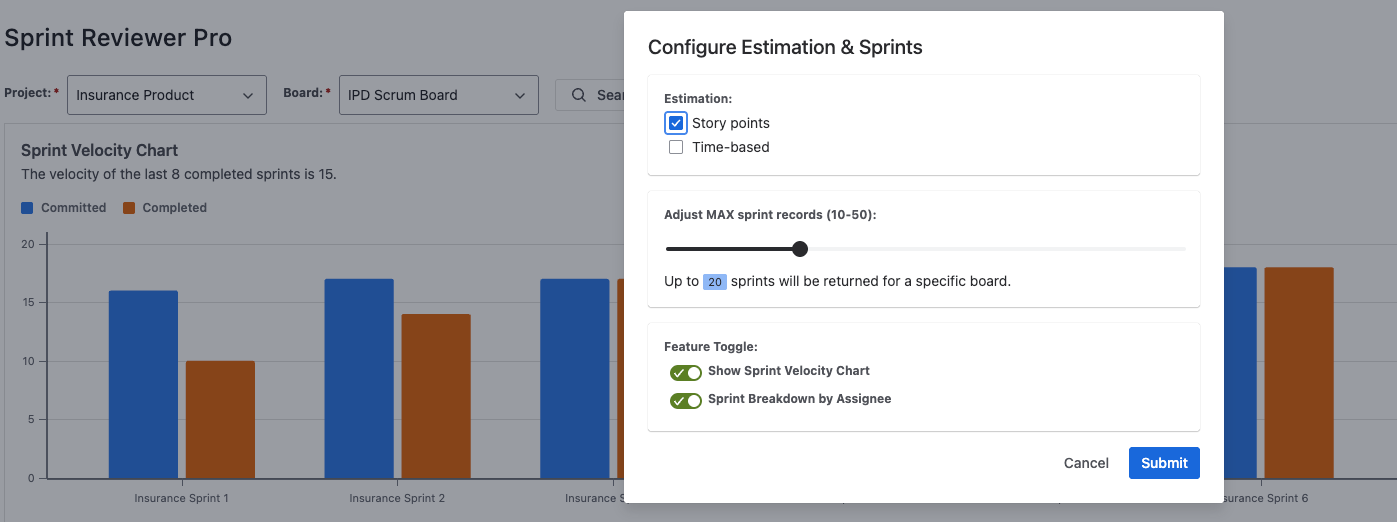The width and height of the screenshot is (1397, 522).
Task: Click the orange Completed legend square
Action: [129, 208]
